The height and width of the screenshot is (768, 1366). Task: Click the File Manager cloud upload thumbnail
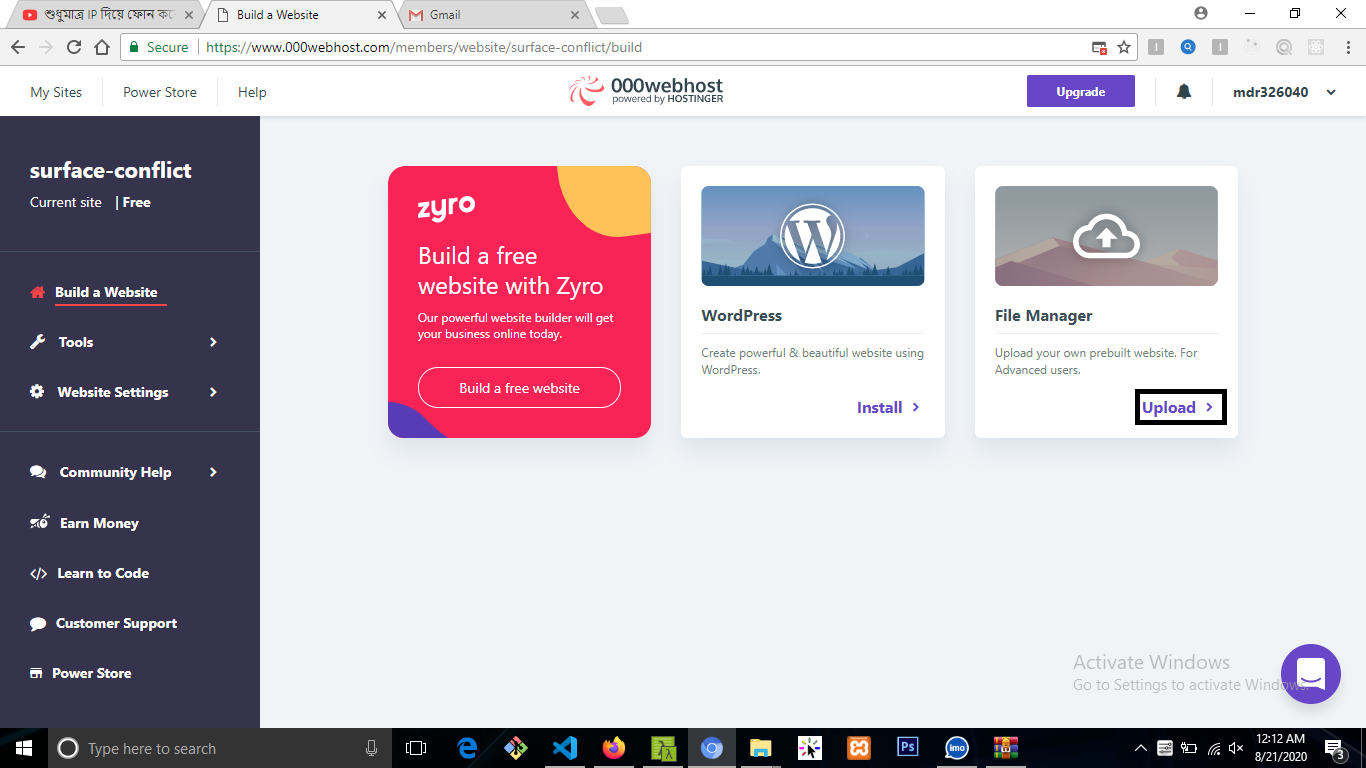(1106, 236)
